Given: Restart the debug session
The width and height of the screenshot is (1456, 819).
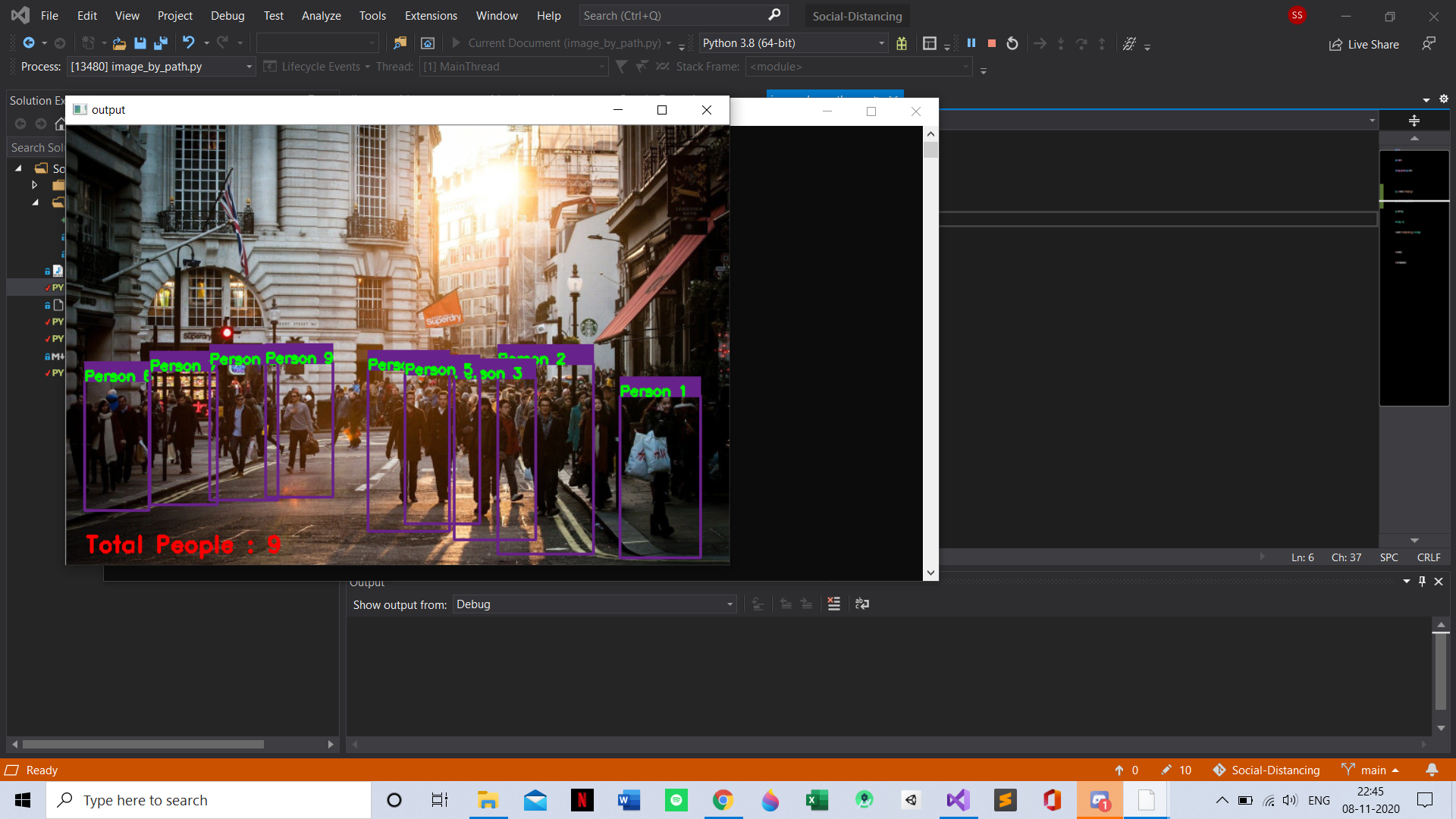Looking at the screenshot, I should point(1012,43).
